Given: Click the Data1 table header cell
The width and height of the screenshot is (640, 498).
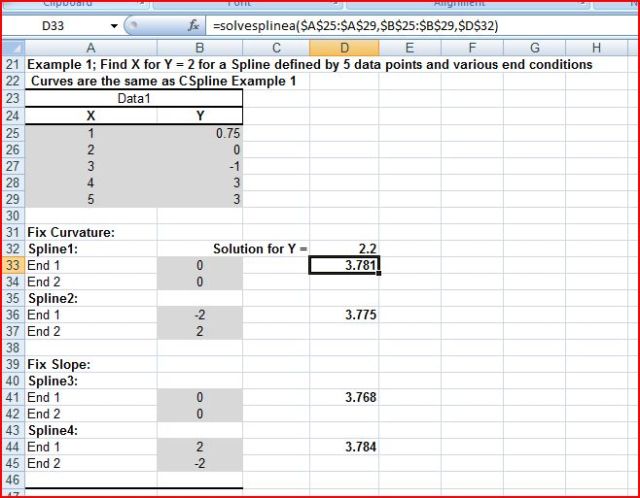Looking at the screenshot, I should (134, 98).
